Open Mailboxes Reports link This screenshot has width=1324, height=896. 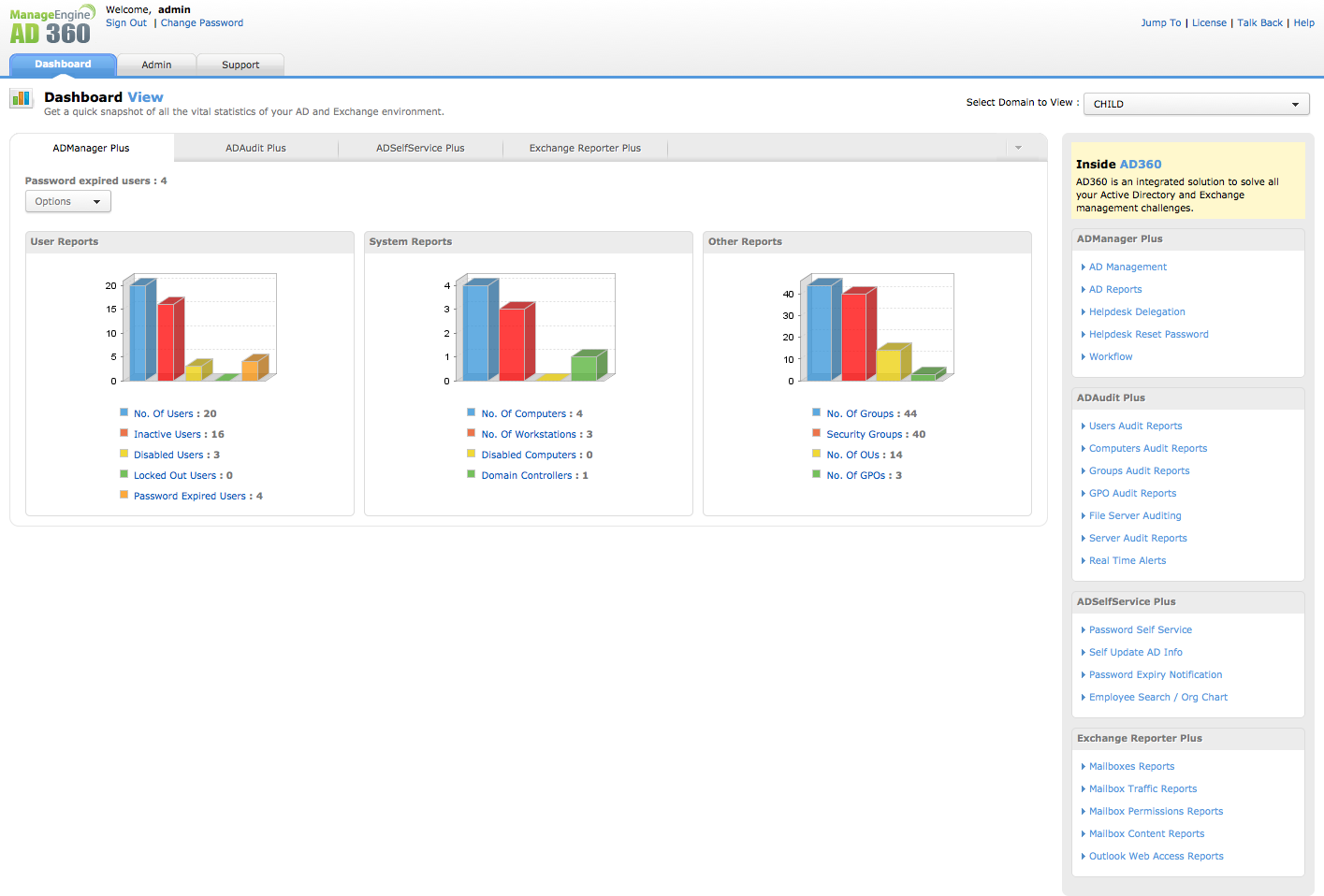[x=1131, y=766]
